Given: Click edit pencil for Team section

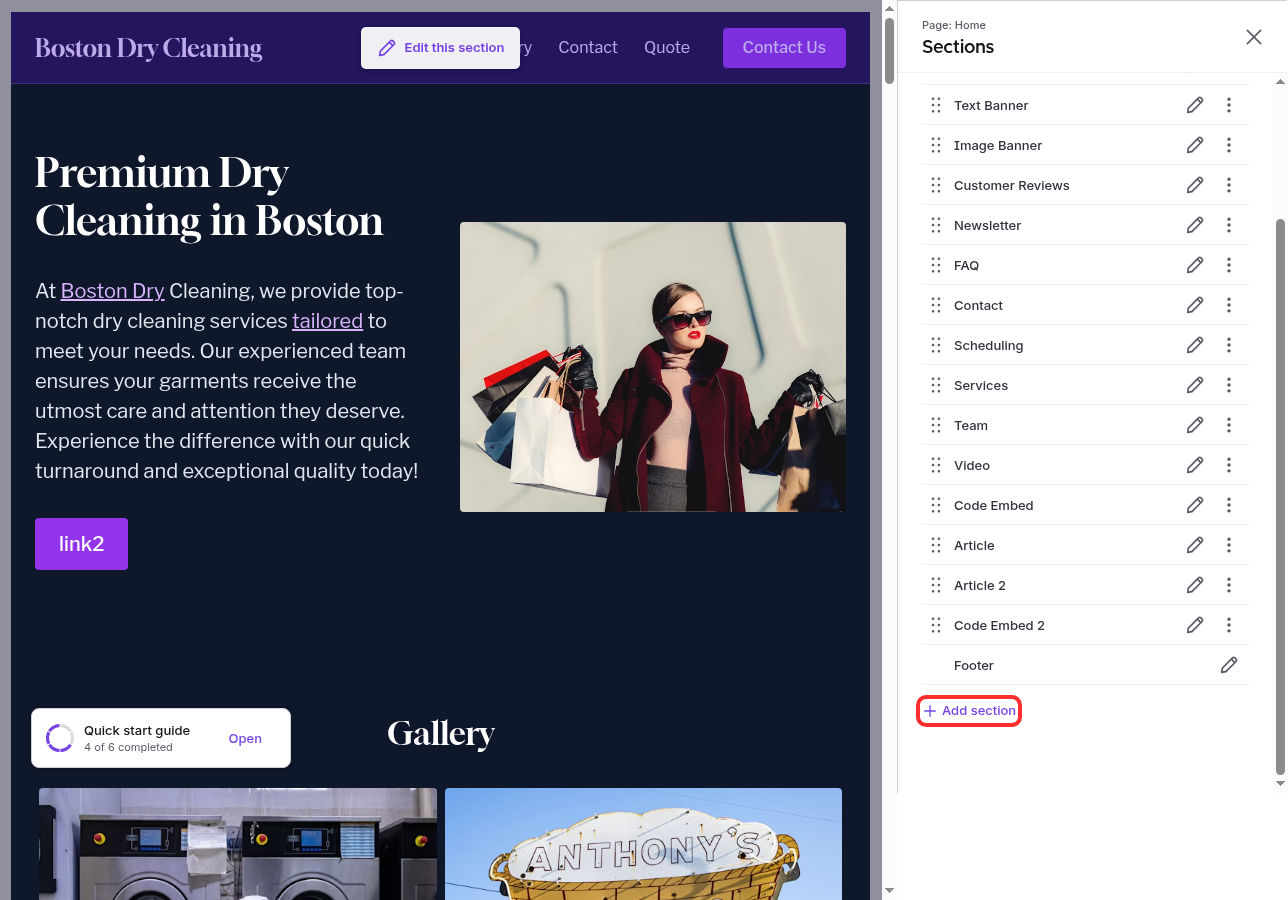Looking at the screenshot, I should tap(1195, 425).
